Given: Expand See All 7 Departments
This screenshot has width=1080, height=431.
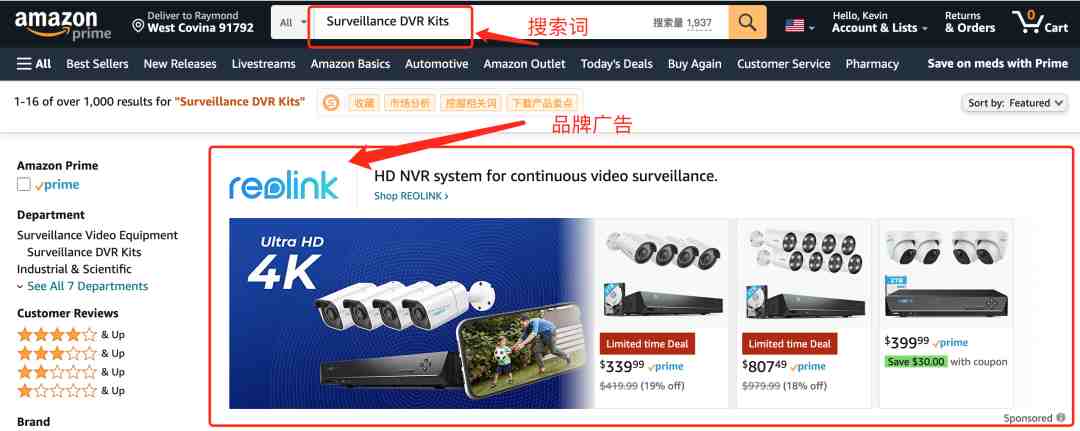Looking at the screenshot, I should click(x=83, y=286).
